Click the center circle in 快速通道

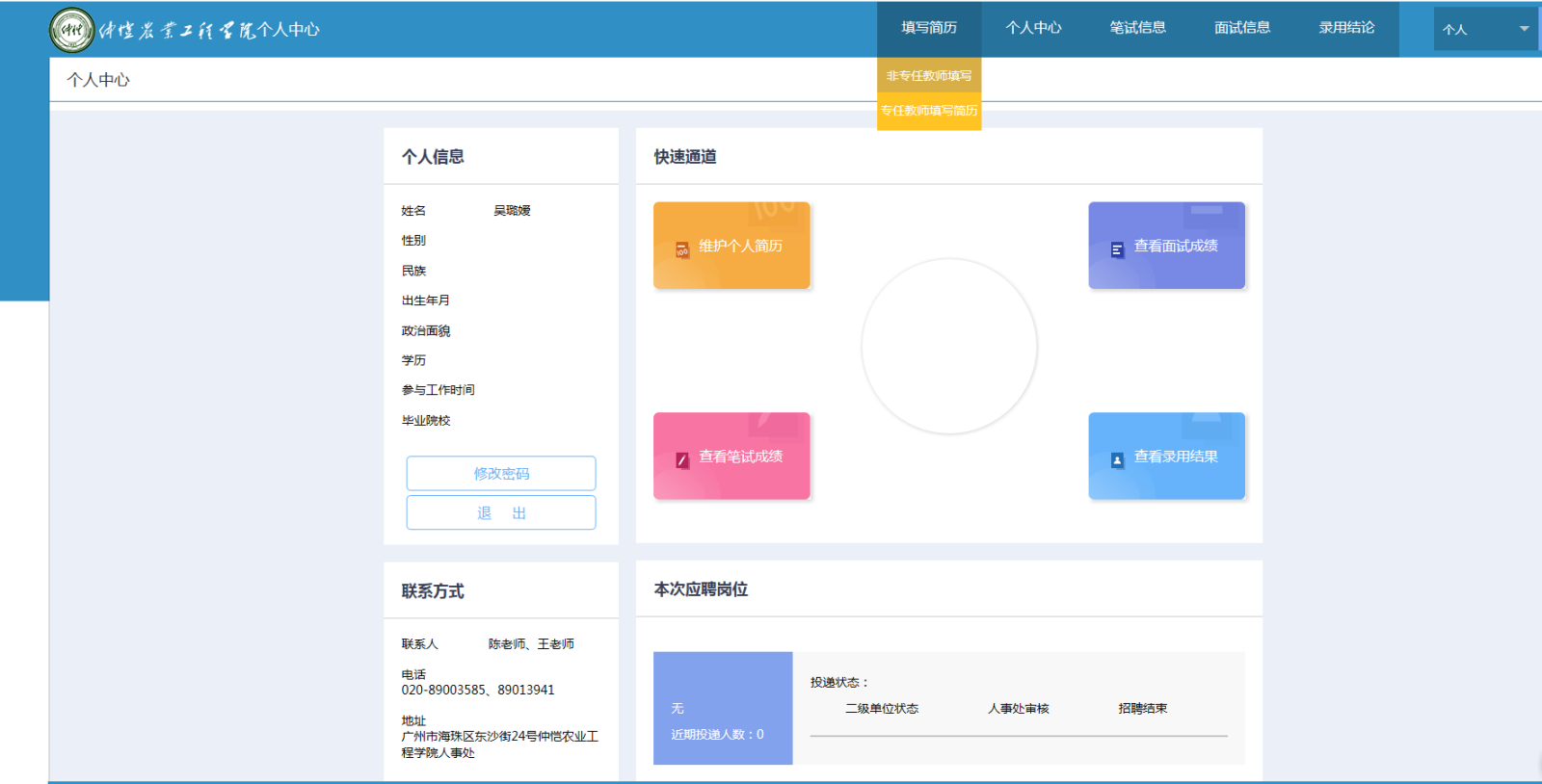click(949, 347)
